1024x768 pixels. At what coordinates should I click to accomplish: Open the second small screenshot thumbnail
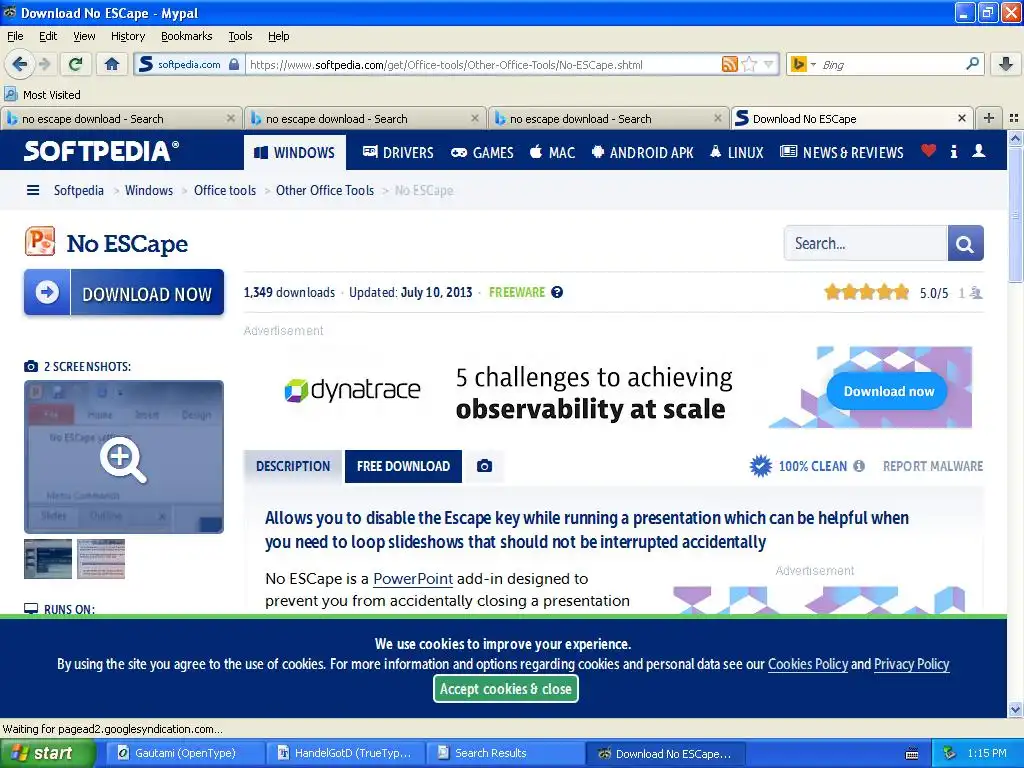pyautogui.click(x=101, y=559)
